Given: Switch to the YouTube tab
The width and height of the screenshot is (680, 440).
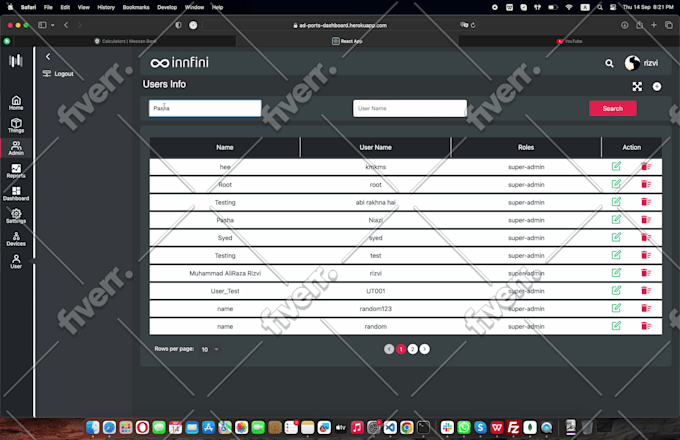Looking at the screenshot, I should (569, 41).
